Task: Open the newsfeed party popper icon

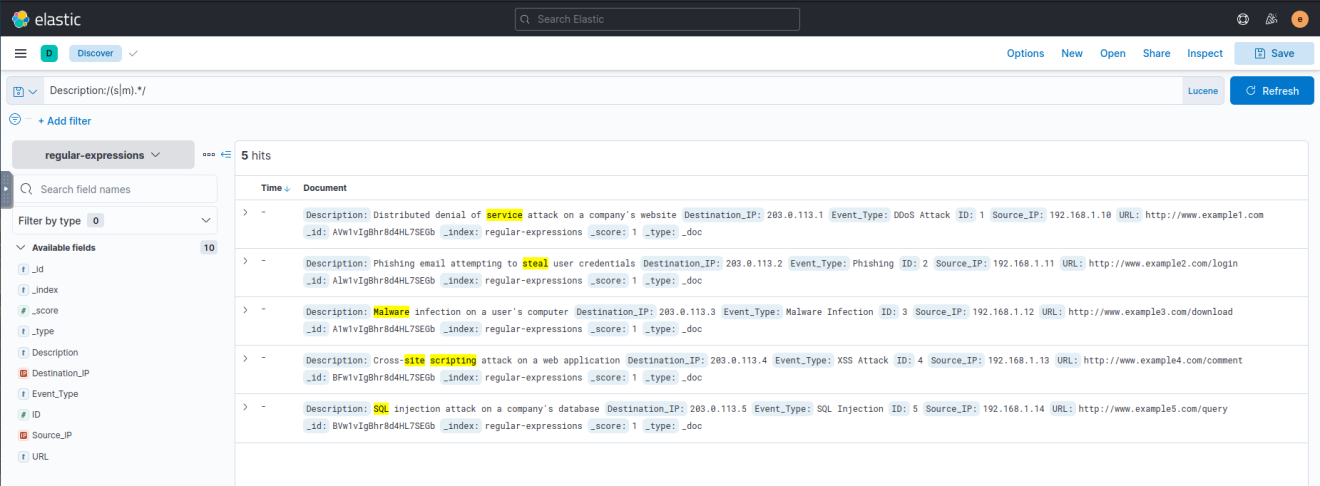Action: pos(1271,19)
